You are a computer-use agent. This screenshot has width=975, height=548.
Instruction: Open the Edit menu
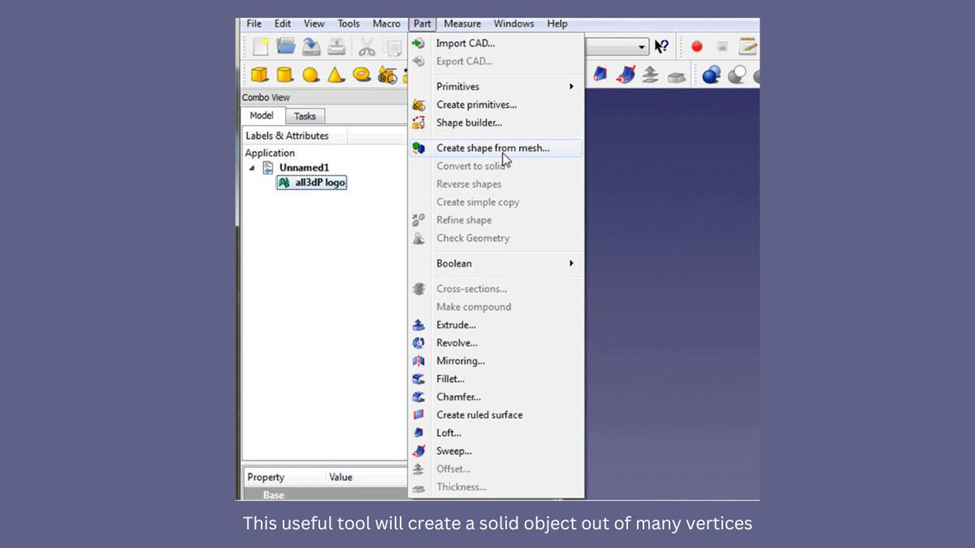pos(282,24)
